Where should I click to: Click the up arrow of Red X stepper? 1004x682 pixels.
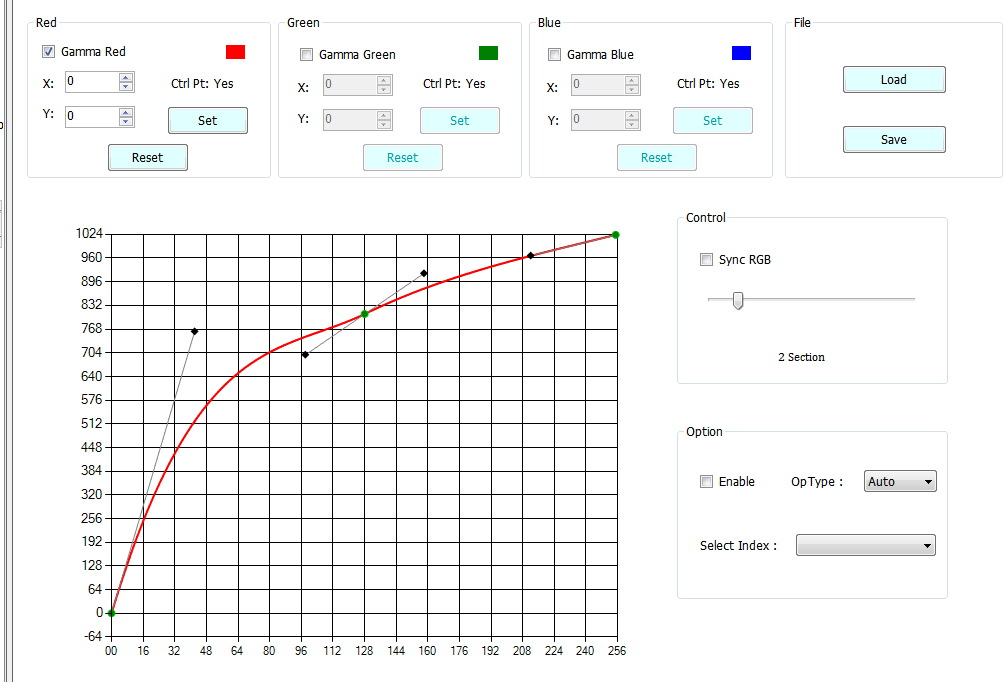coord(128,78)
